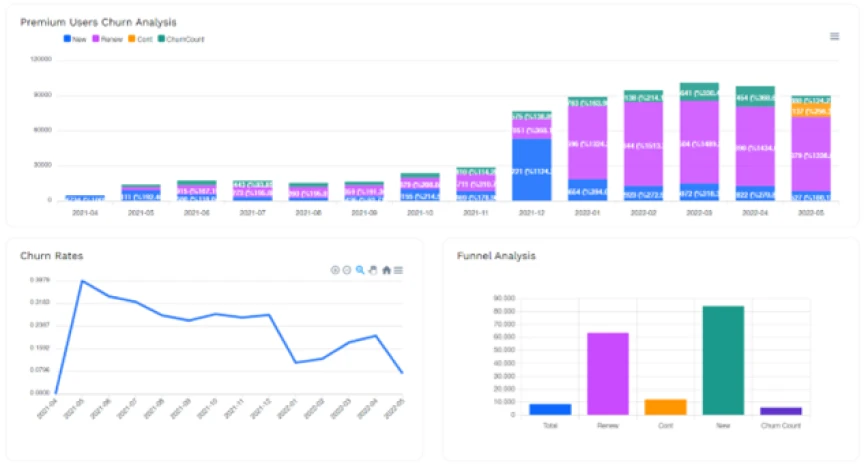The height and width of the screenshot is (465, 868).
Task: Click the purple Renew bar in Funnel Analysis
Action: pos(608,374)
